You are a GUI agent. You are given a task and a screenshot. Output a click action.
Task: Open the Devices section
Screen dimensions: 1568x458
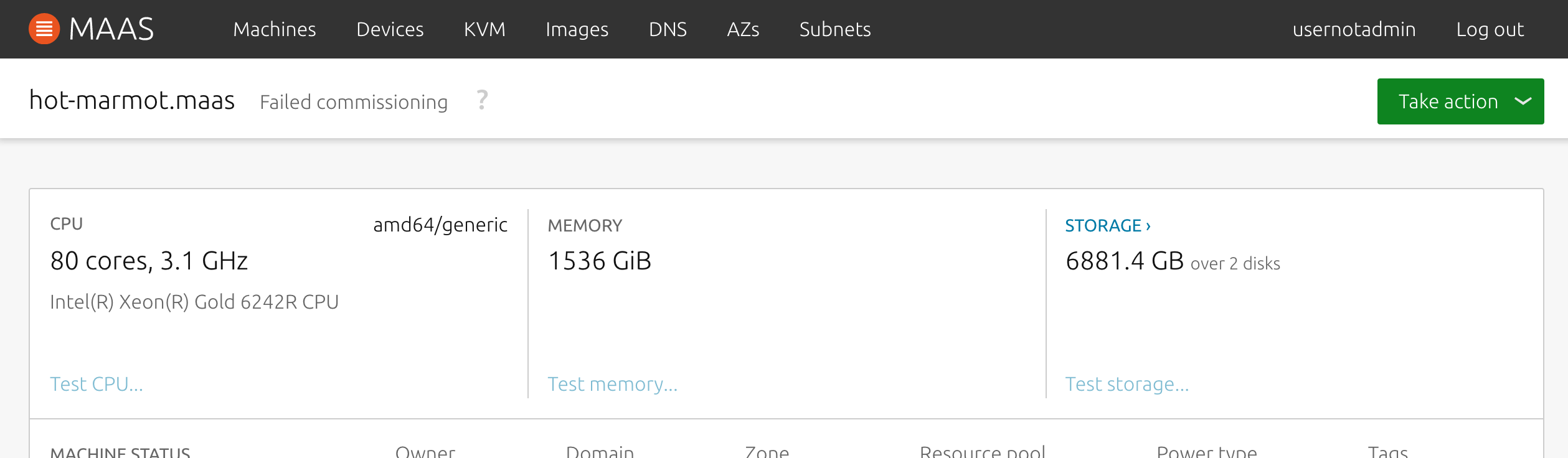point(390,29)
